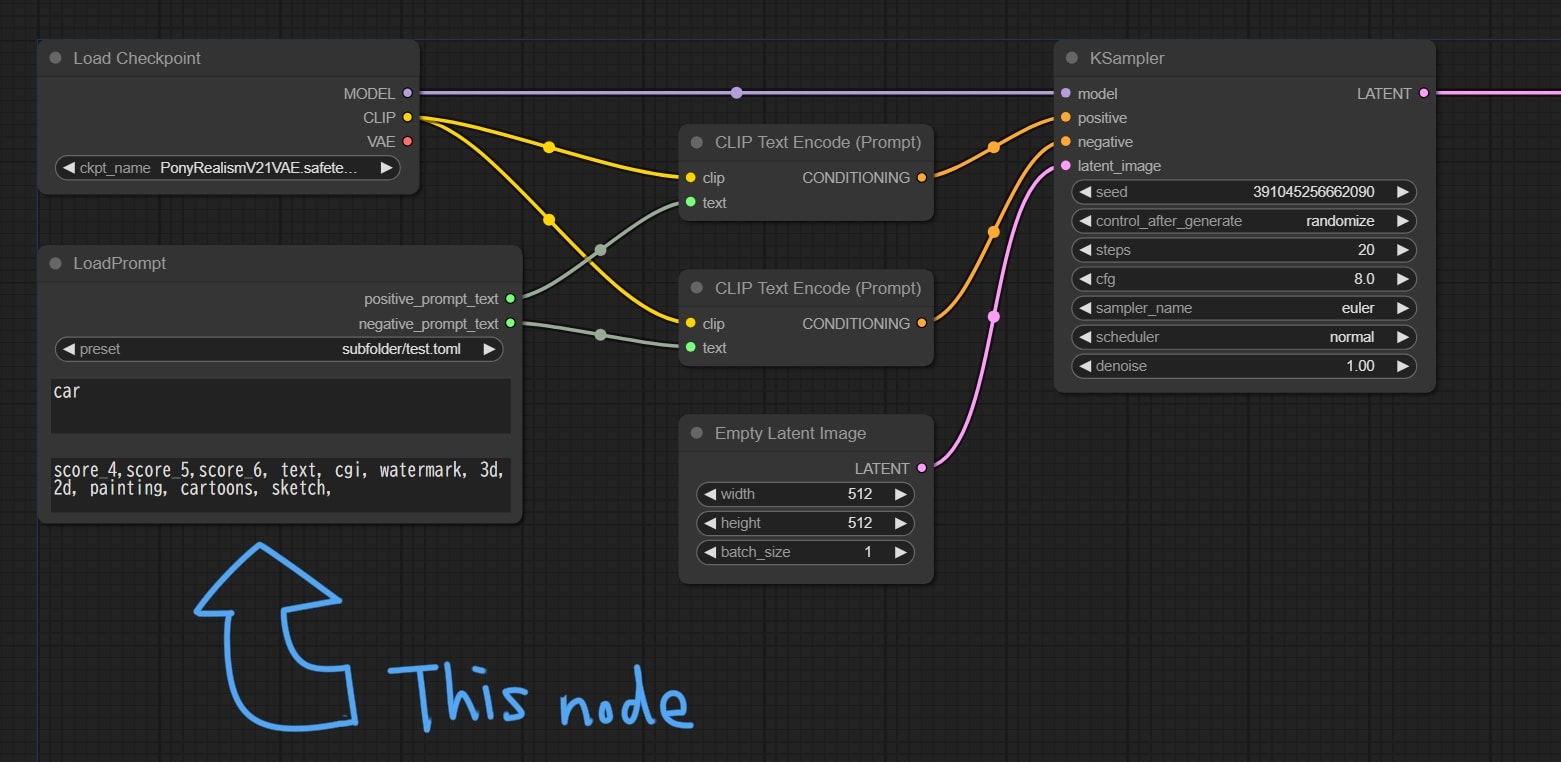Image resolution: width=1561 pixels, height=762 pixels.
Task: Click the denoise slider value 1.00
Action: [1244, 366]
